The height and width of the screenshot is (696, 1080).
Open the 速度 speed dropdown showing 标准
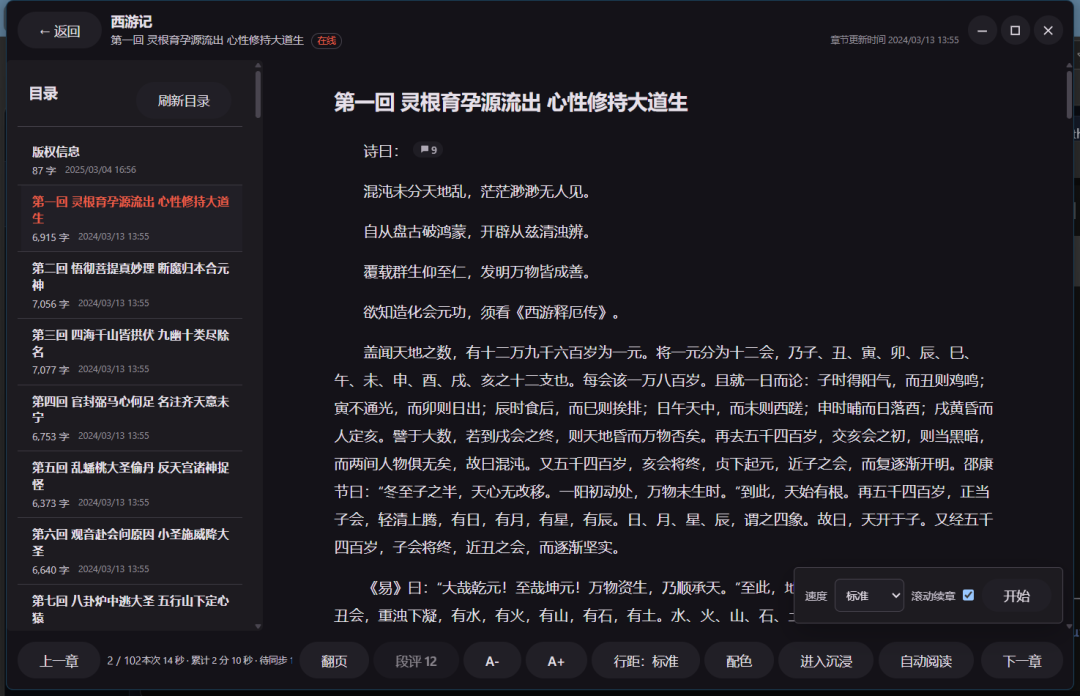coord(869,595)
